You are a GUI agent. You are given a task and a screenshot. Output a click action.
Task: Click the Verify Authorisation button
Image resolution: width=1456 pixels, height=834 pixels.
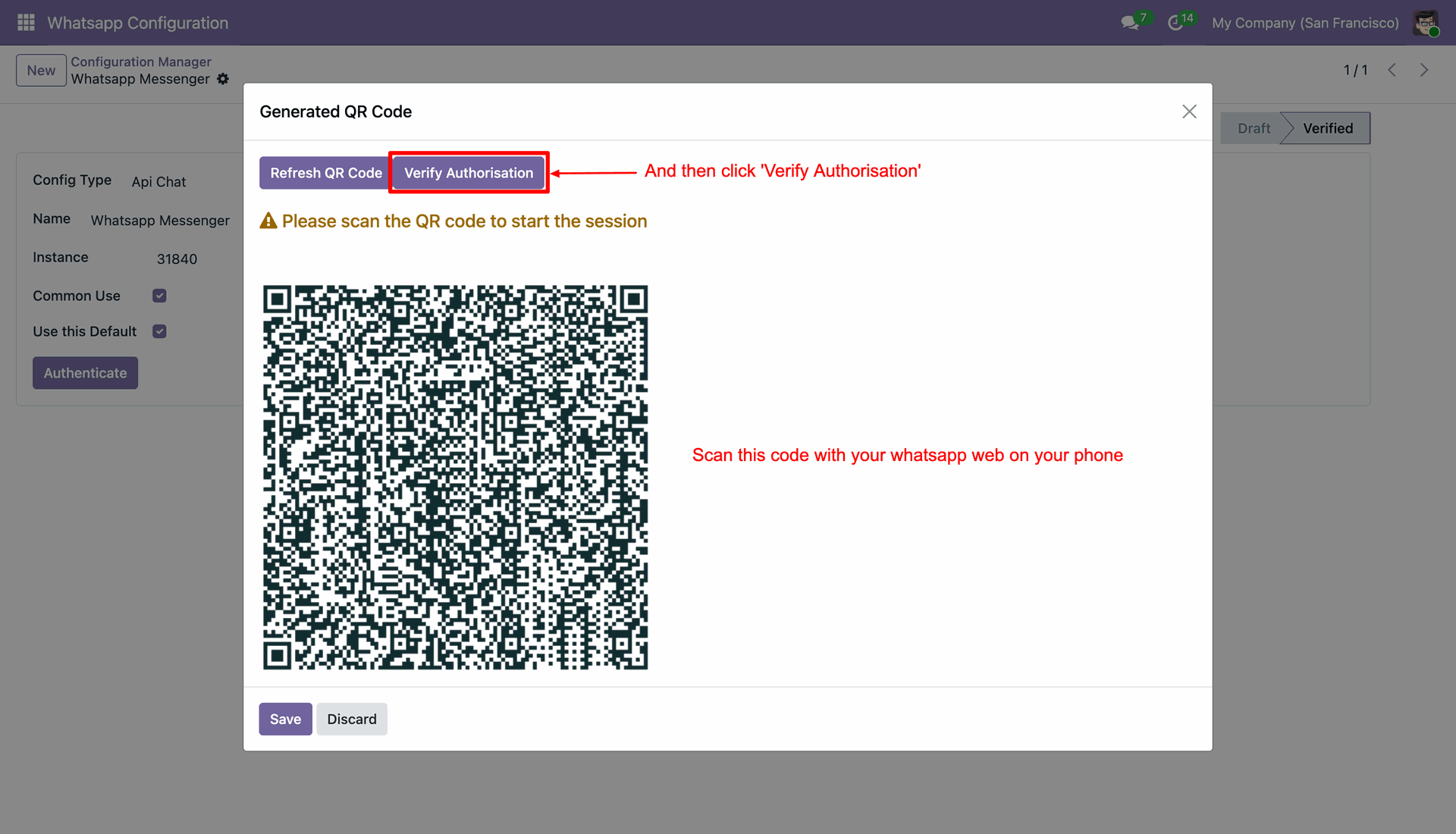tap(469, 173)
